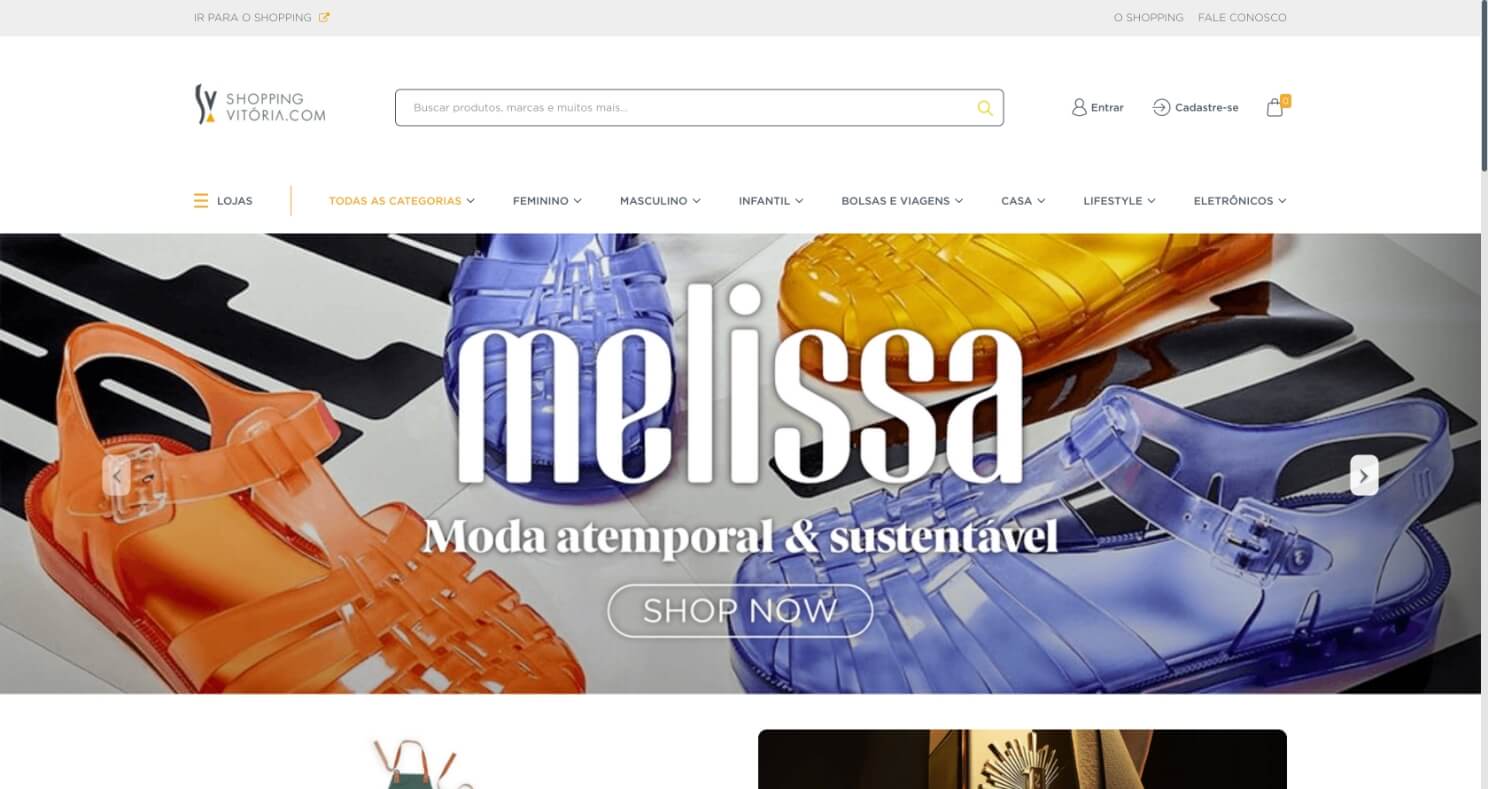Go to previous banner slide arrow
1488x789 pixels.
(116, 475)
